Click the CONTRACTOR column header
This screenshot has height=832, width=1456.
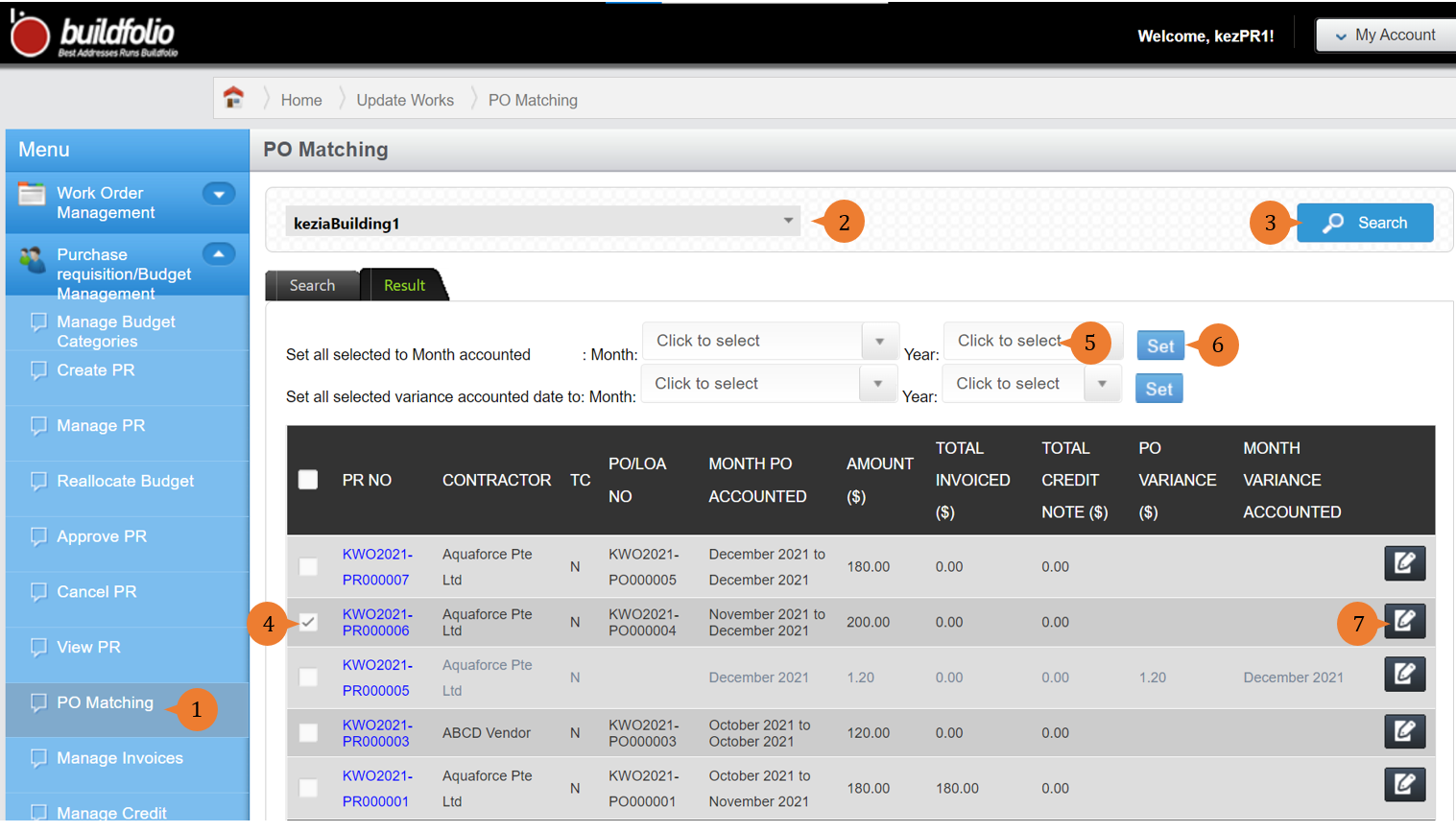(496, 480)
